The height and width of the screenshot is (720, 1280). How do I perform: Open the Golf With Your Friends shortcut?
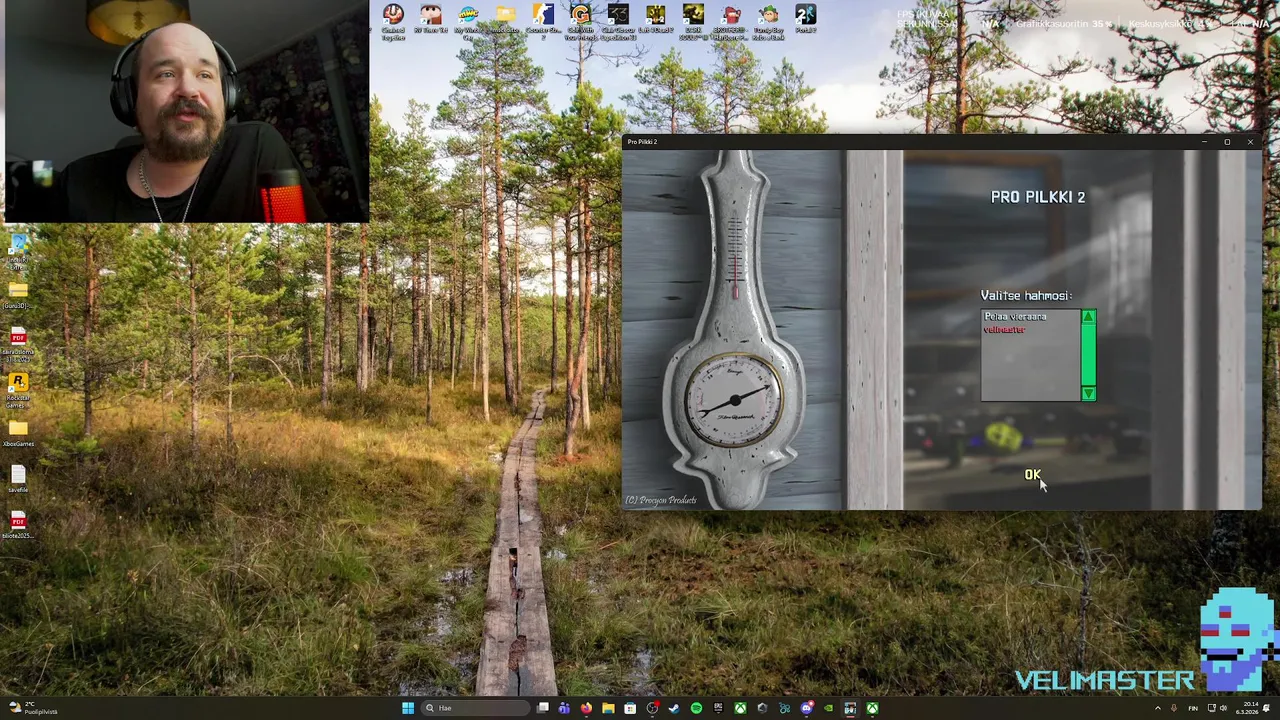coord(580,21)
